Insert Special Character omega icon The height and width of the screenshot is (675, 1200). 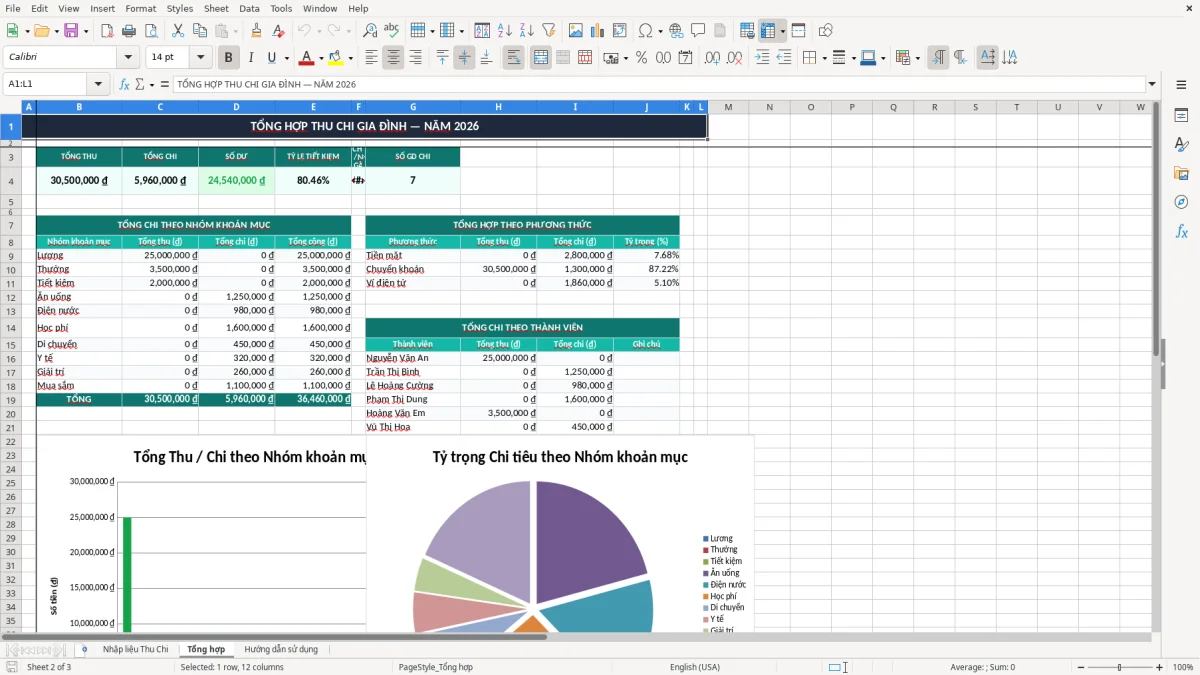pyautogui.click(x=645, y=31)
